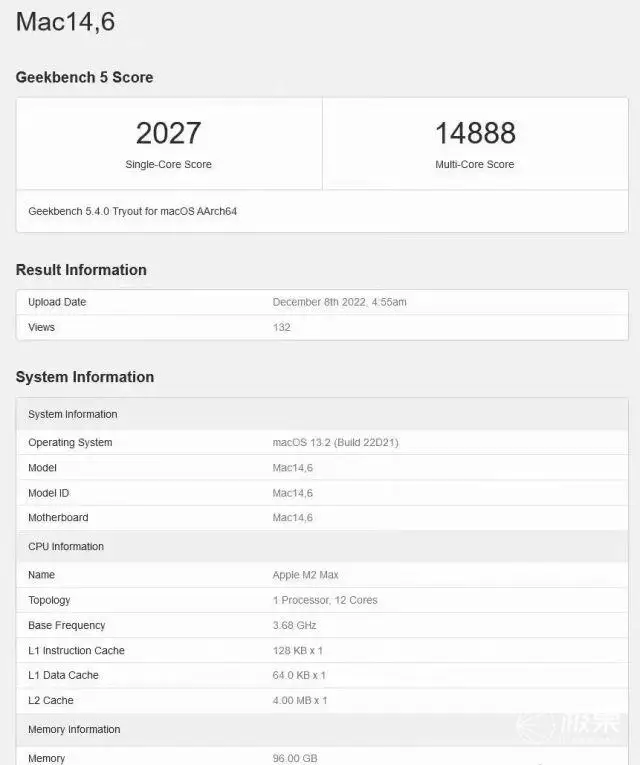
Task: Click the System Information table header row
Action: 322,414
